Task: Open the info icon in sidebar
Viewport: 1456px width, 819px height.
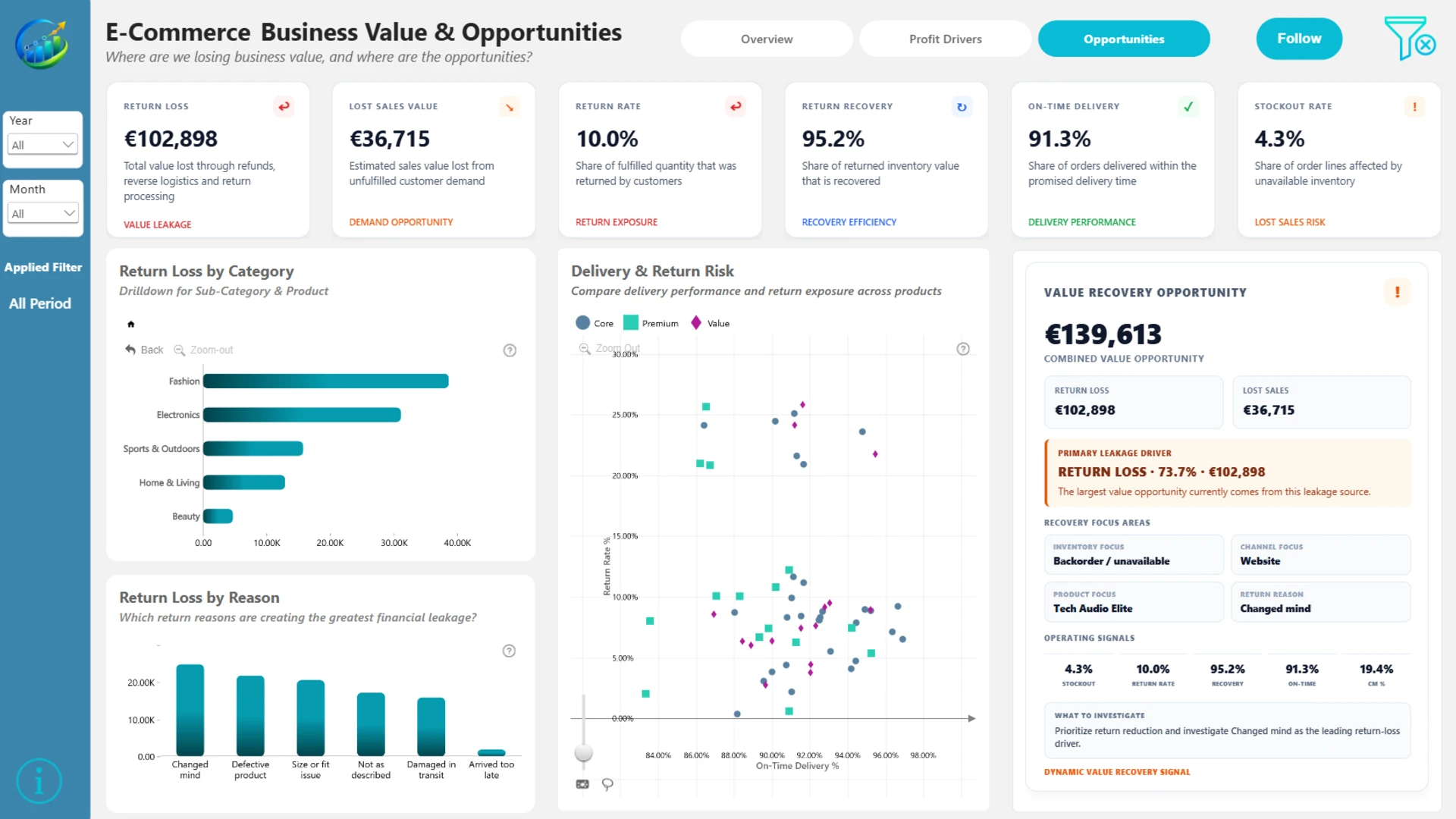Action: 39,780
